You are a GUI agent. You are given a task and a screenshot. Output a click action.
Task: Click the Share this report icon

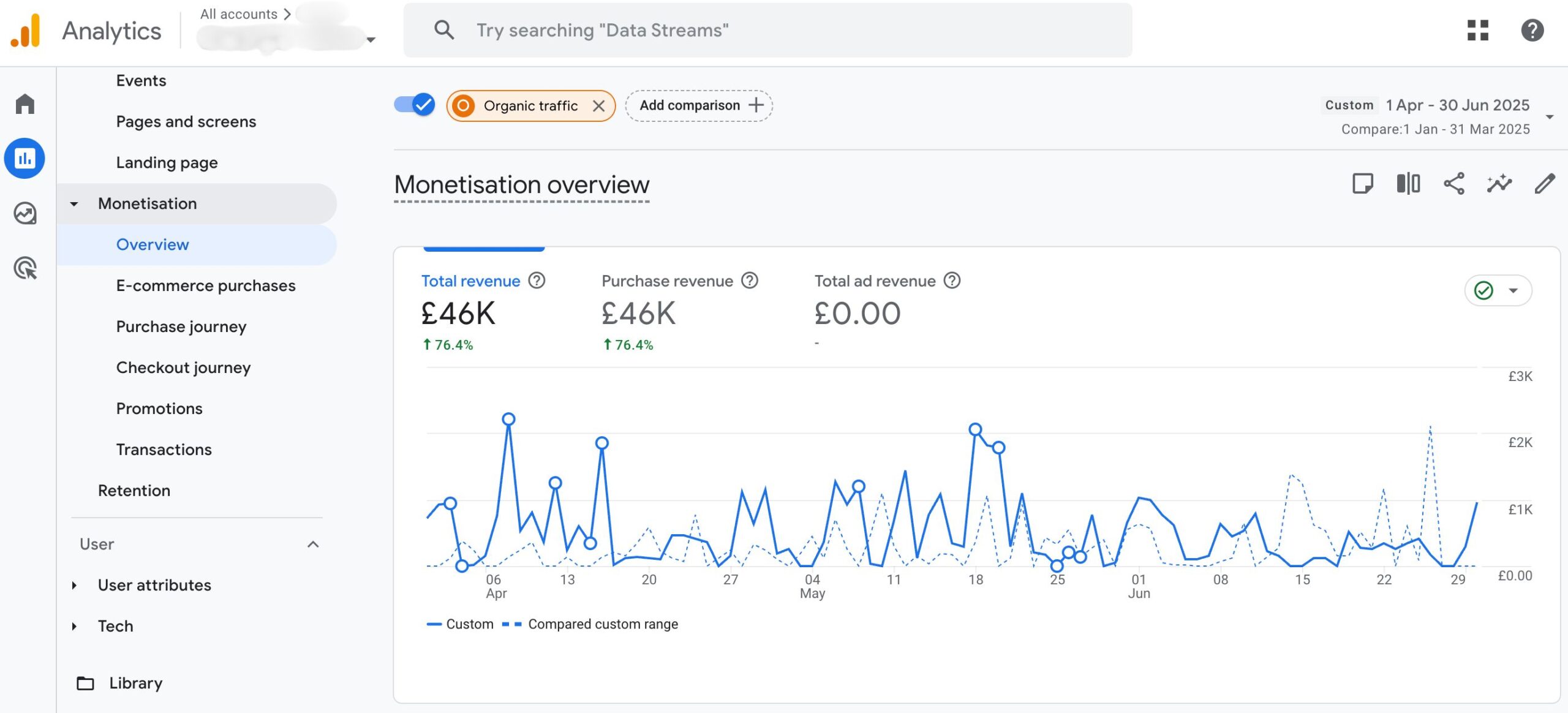(x=1453, y=184)
